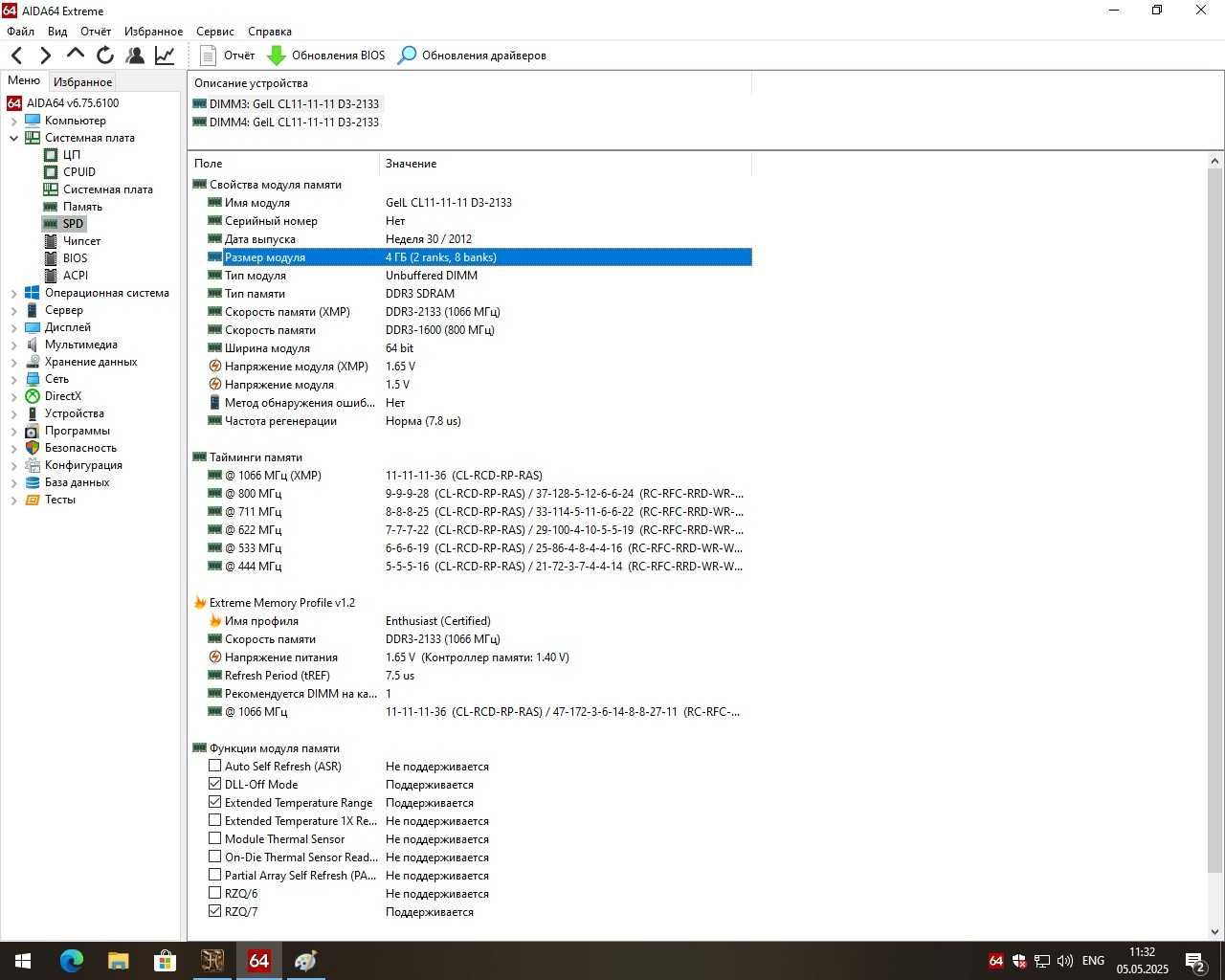Viewport: 1225px width, 980px height.
Task: Switch to the Избранное sidebar tab
Action: click(82, 82)
